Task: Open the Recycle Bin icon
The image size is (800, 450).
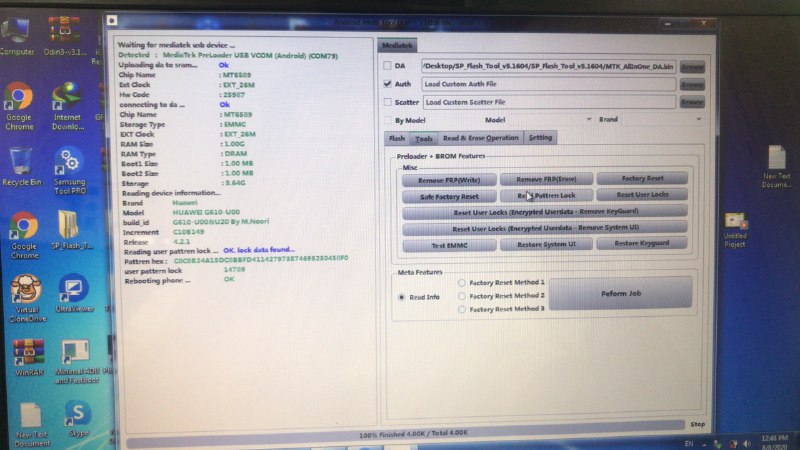Action: pyautogui.click(x=21, y=166)
